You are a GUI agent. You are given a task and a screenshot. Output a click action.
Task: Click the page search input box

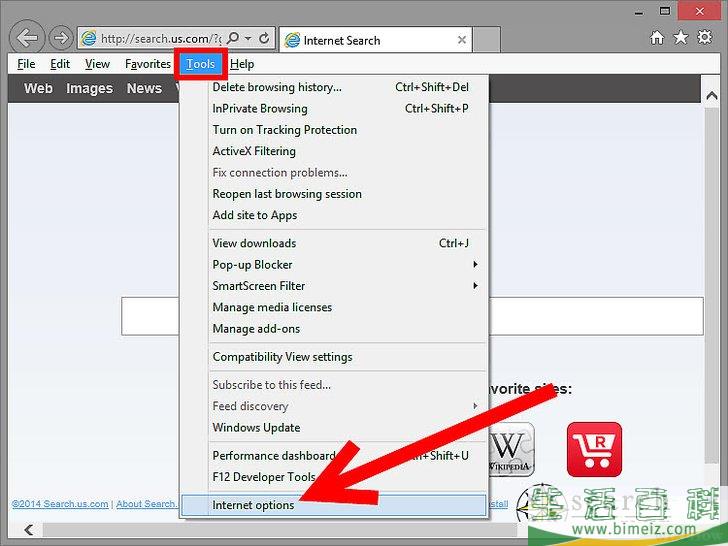point(412,316)
